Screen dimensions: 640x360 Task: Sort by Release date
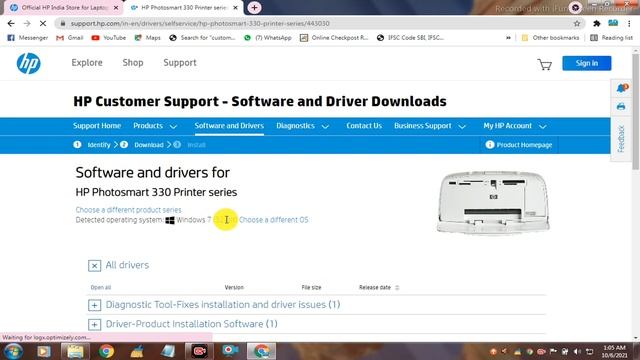(379, 288)
